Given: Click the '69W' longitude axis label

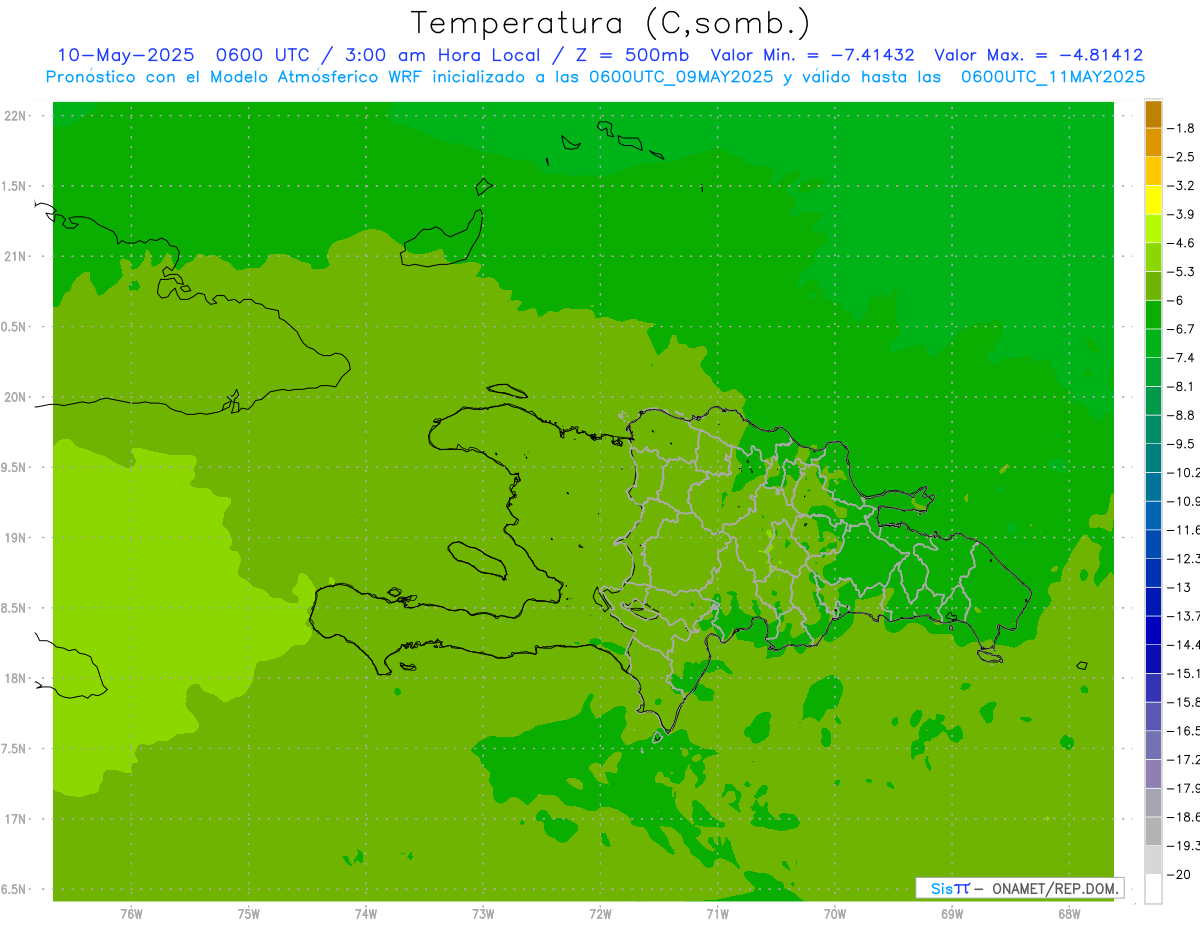Looking at the screenshot, I should (x=952, y=914).
